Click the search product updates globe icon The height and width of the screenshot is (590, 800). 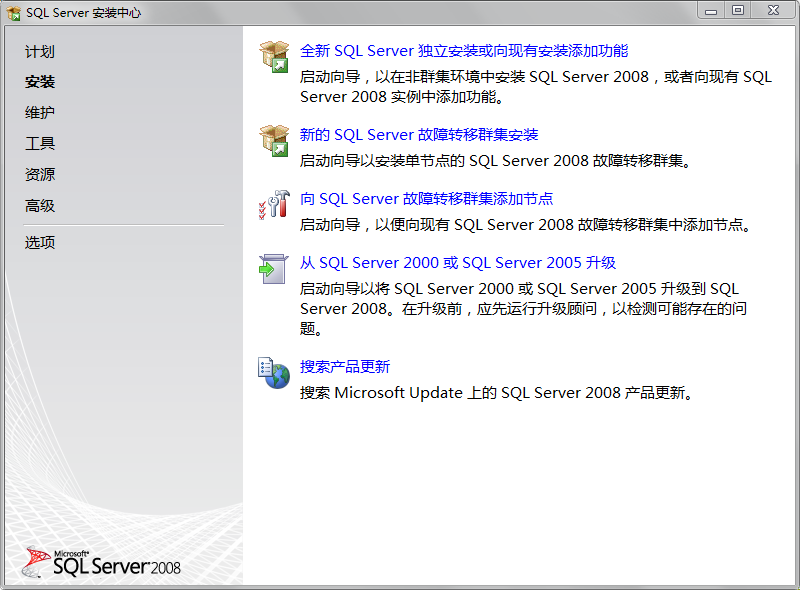[274, 373]
